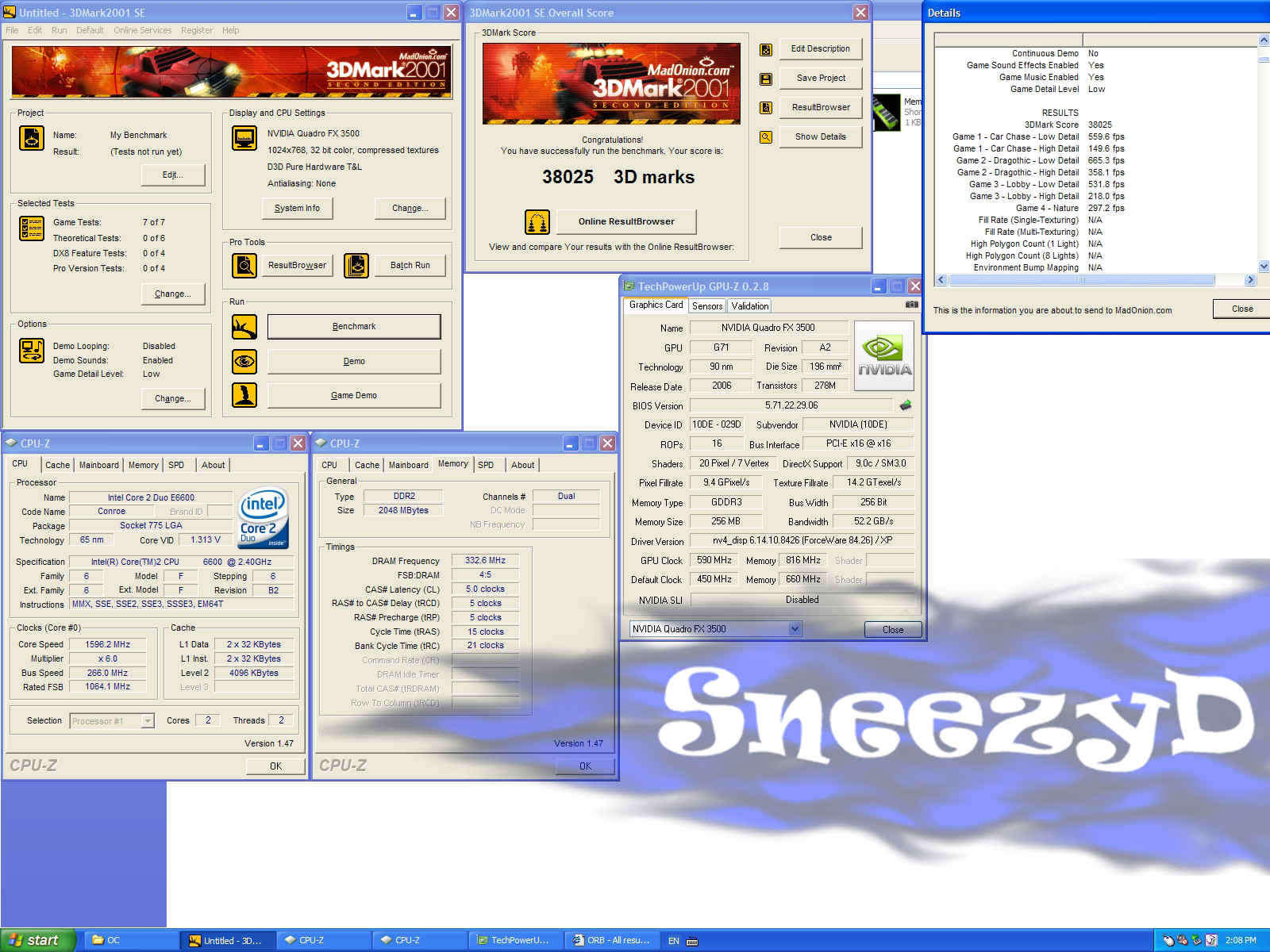1270x952 pixels.
Task: Click Change... under Selected Tests
Action: tap(173, 294)
